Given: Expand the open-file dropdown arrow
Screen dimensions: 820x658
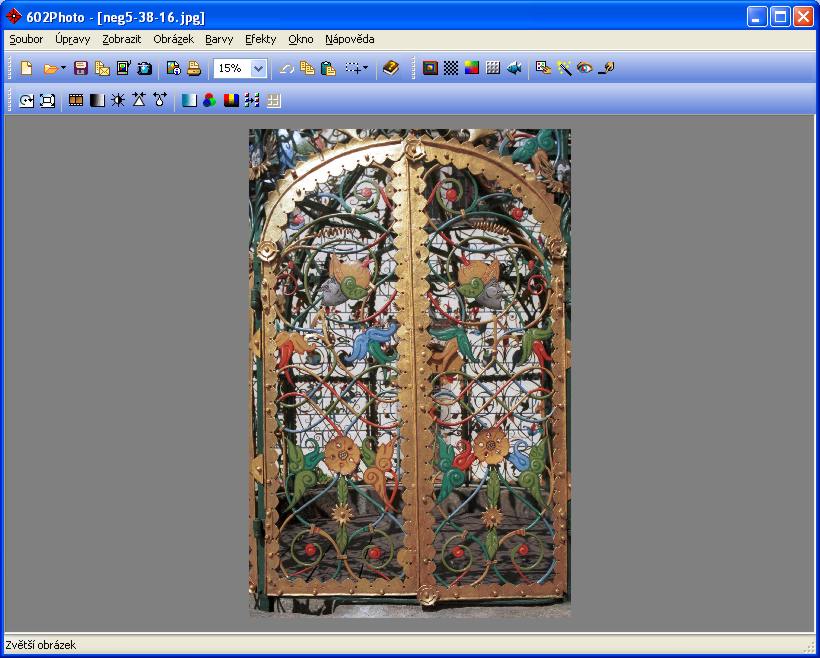Looking at the screenshot, I should pyautogui.click(x=63, y=68).
